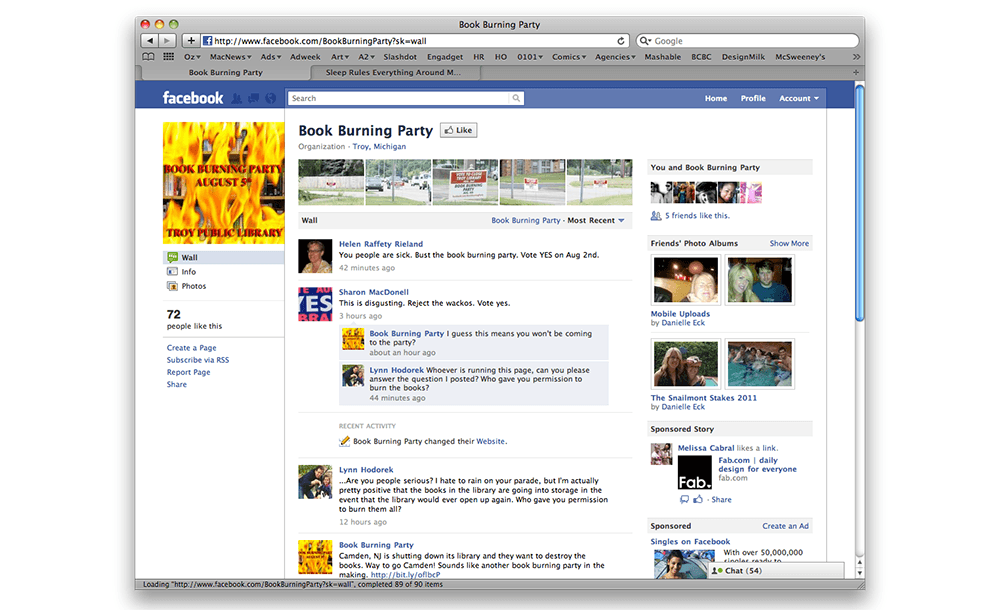Switch to the Sleep Rules Everything Around M tab
The height and width of the screenshot is (610, 1000).
pos(393,72)
